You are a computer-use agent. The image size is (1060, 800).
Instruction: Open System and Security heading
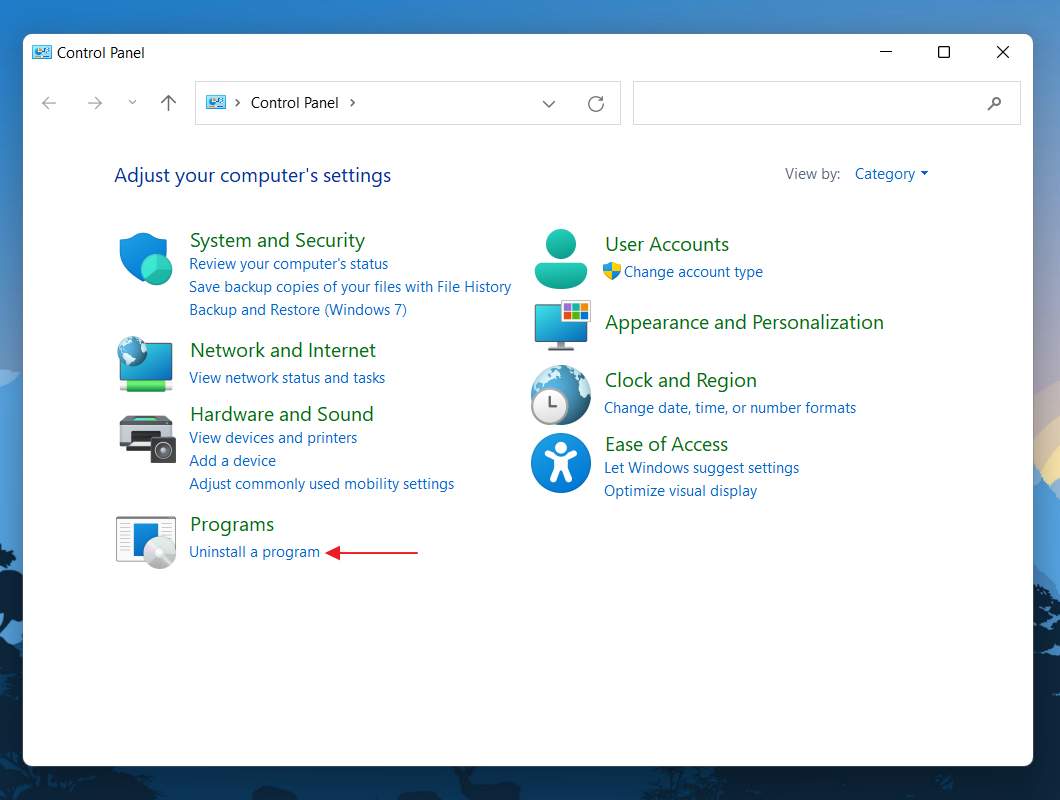click(277, 241)
